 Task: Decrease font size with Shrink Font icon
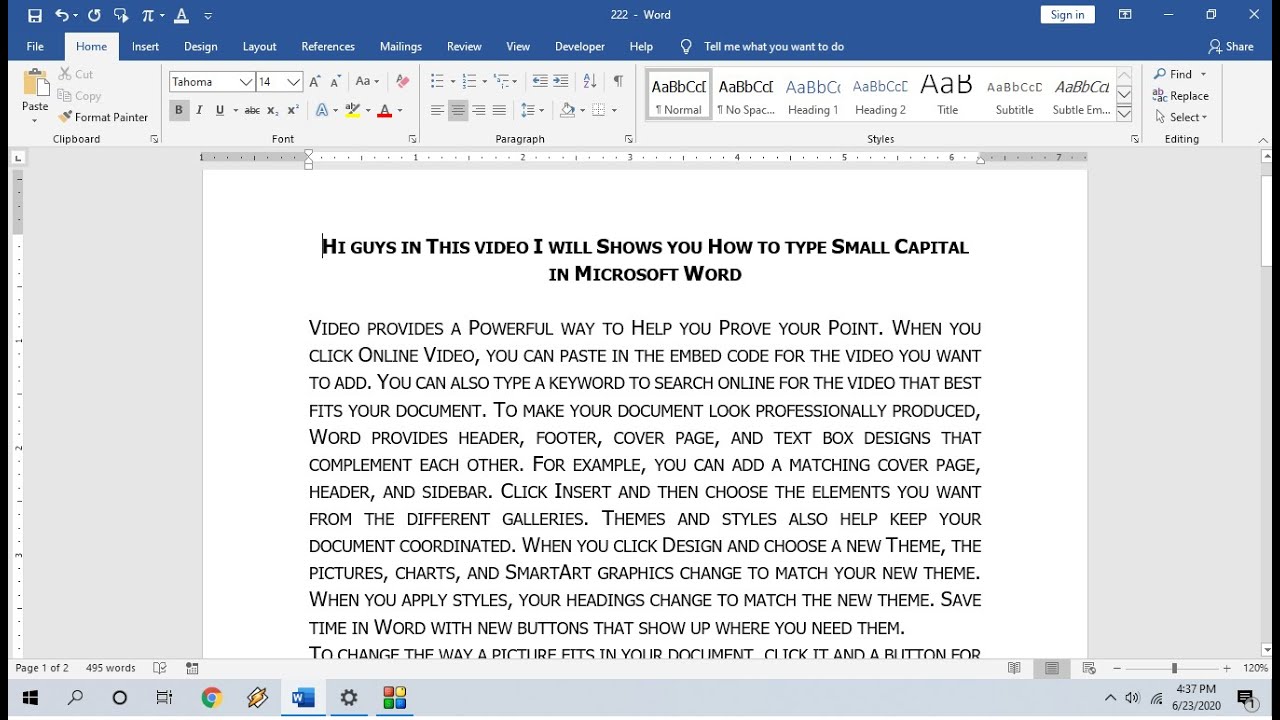[336, 82]
